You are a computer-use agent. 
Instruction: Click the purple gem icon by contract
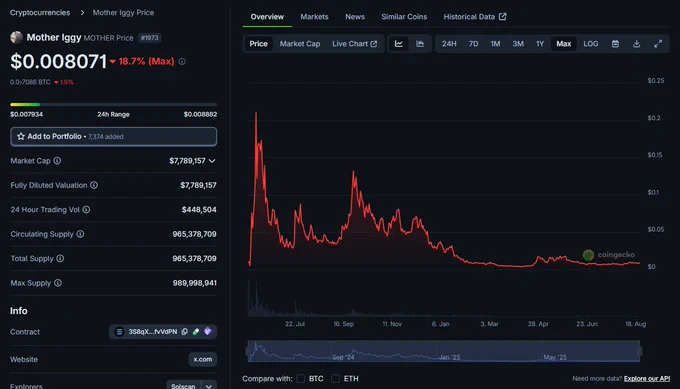point(208,332)
